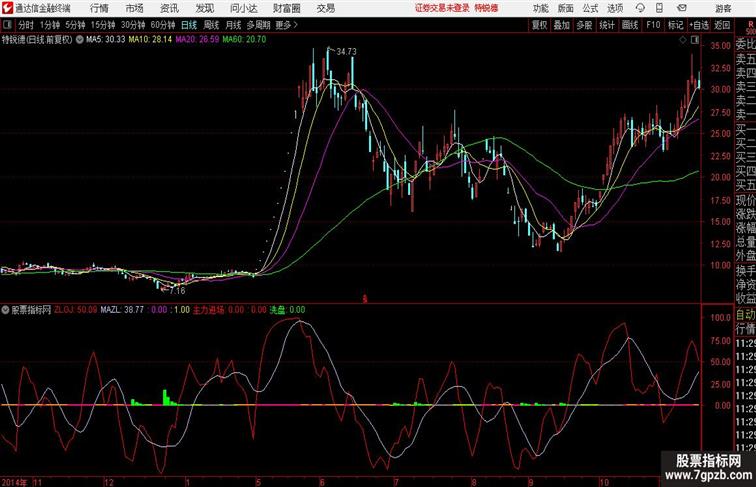This screenshot has width=756, height=487.
Task: Select the 日线 period tab
Action: [189, 25]
